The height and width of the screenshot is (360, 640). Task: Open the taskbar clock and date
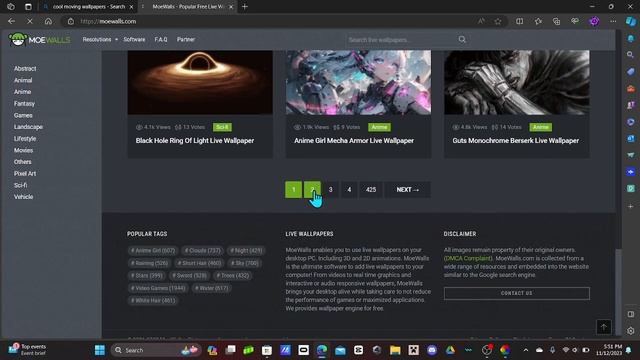tap(608, 350)
